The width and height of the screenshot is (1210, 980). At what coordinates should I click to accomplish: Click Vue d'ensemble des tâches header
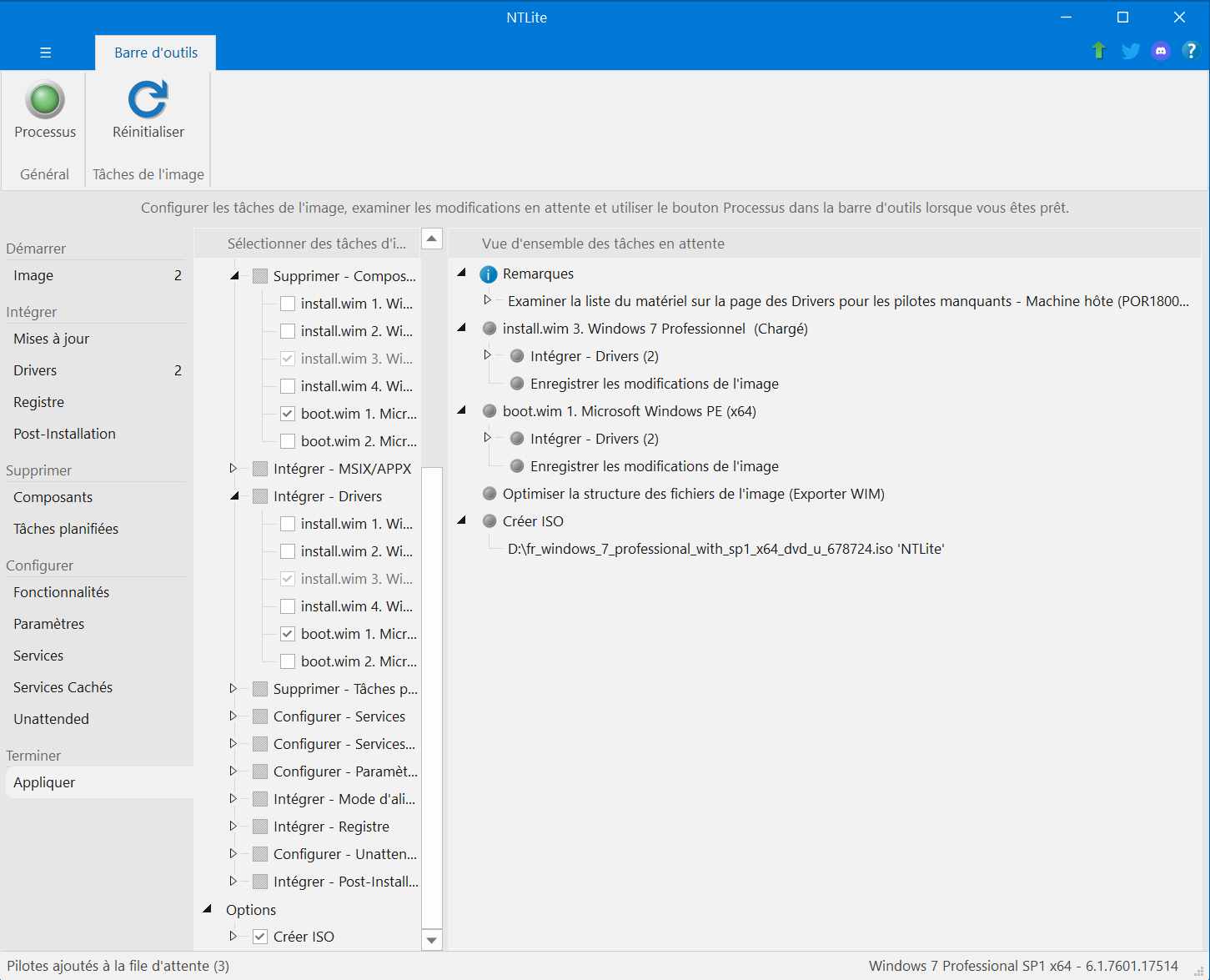pyautogui.click(x=825, y=244)
